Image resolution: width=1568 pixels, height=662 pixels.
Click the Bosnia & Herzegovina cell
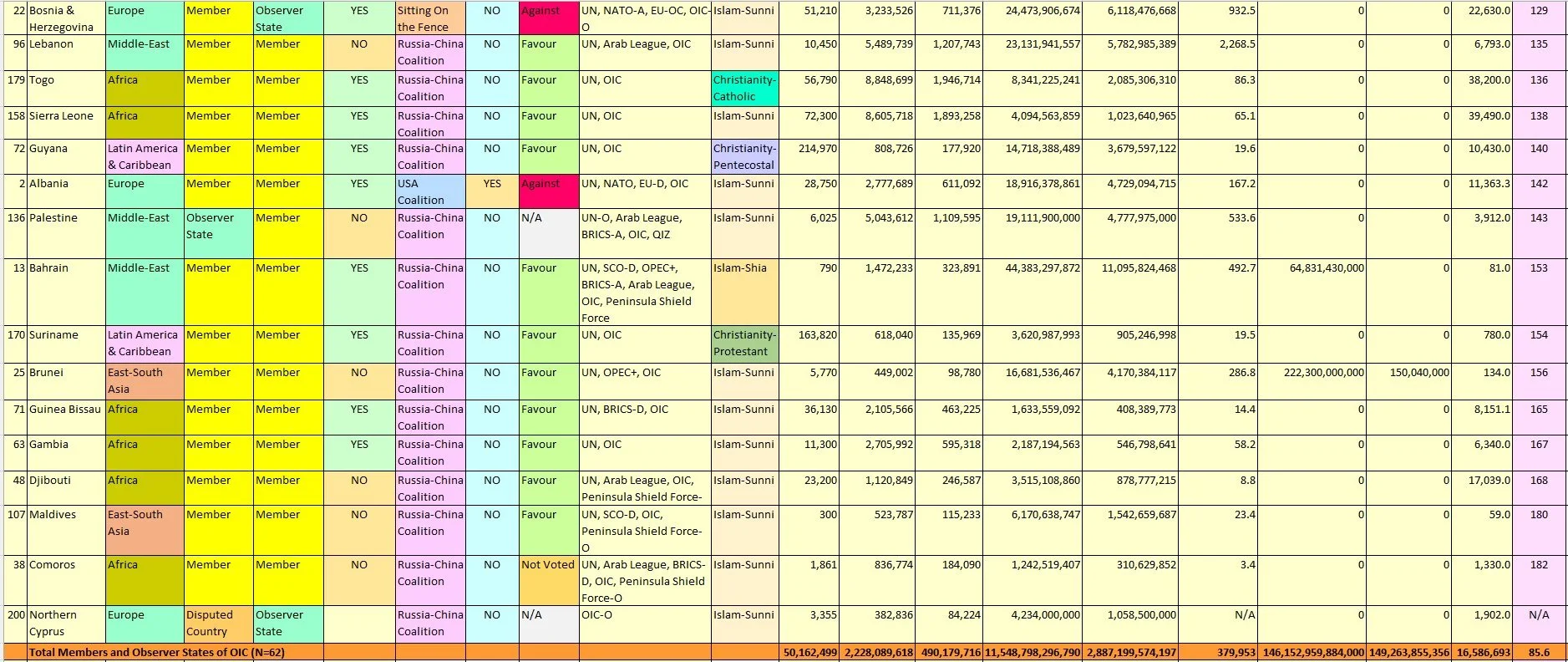tap(66, 18)
